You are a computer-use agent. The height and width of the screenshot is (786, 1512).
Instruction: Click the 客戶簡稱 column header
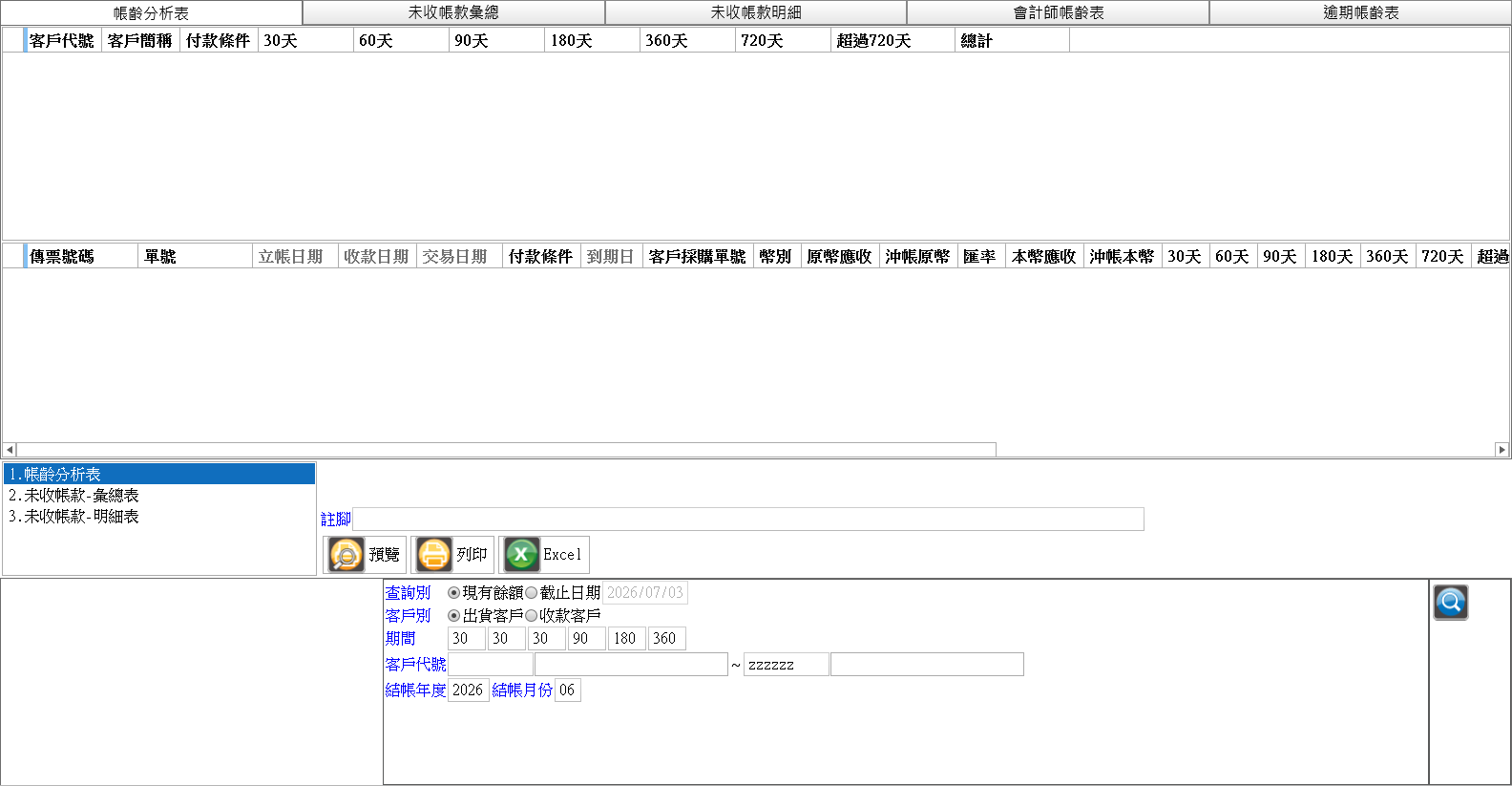pos(141,41)
